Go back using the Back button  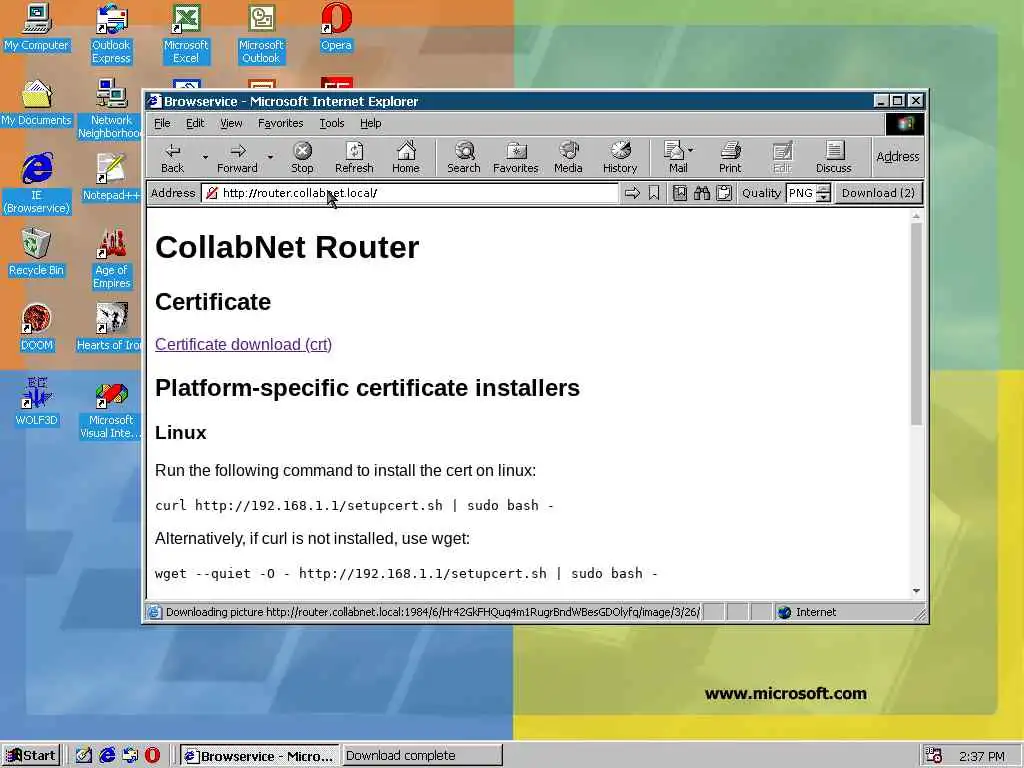point(172,157)
